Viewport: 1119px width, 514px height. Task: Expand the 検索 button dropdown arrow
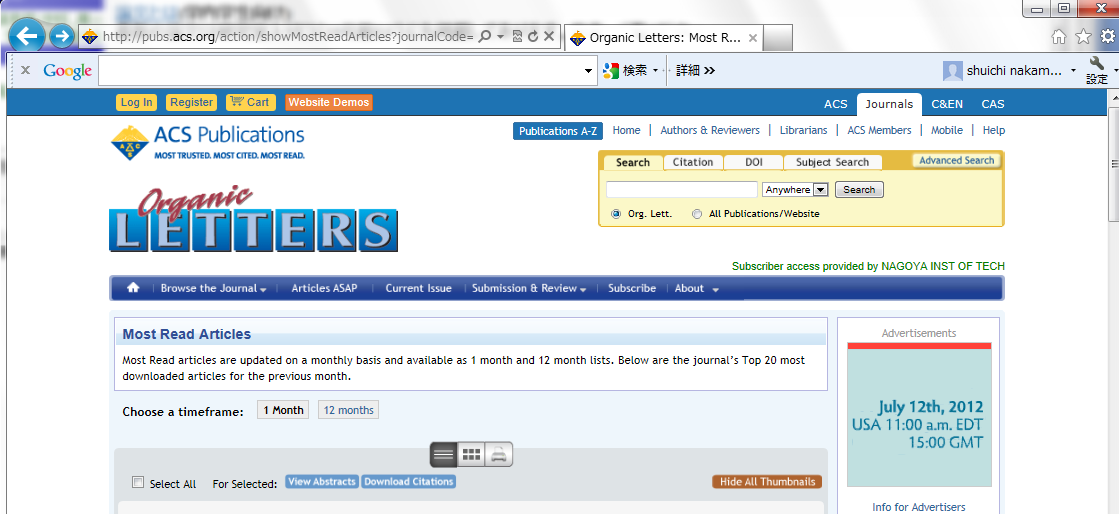(x=655, y=71)
